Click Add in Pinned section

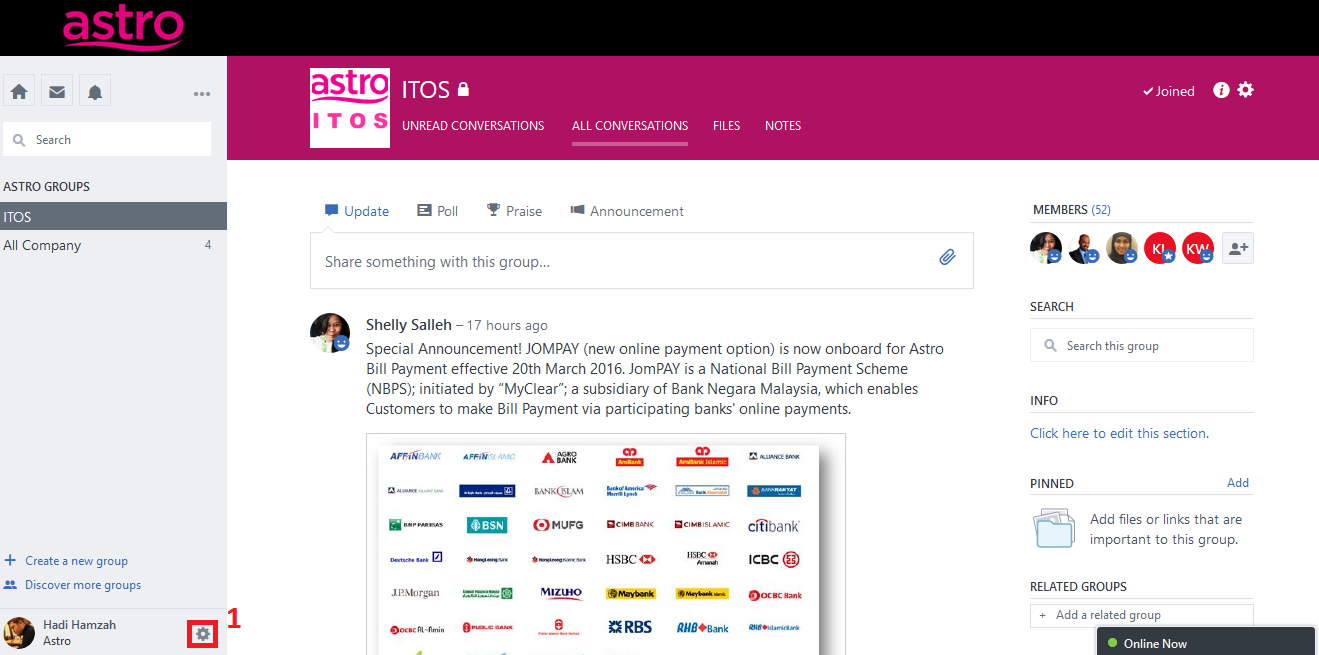tap(1238, 483)
